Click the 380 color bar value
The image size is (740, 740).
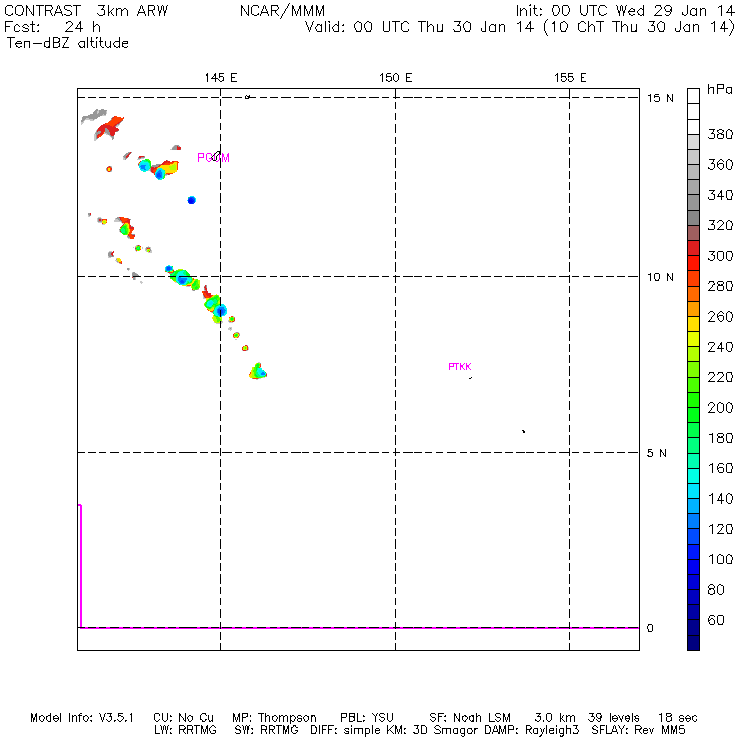(x=720, y=135)
